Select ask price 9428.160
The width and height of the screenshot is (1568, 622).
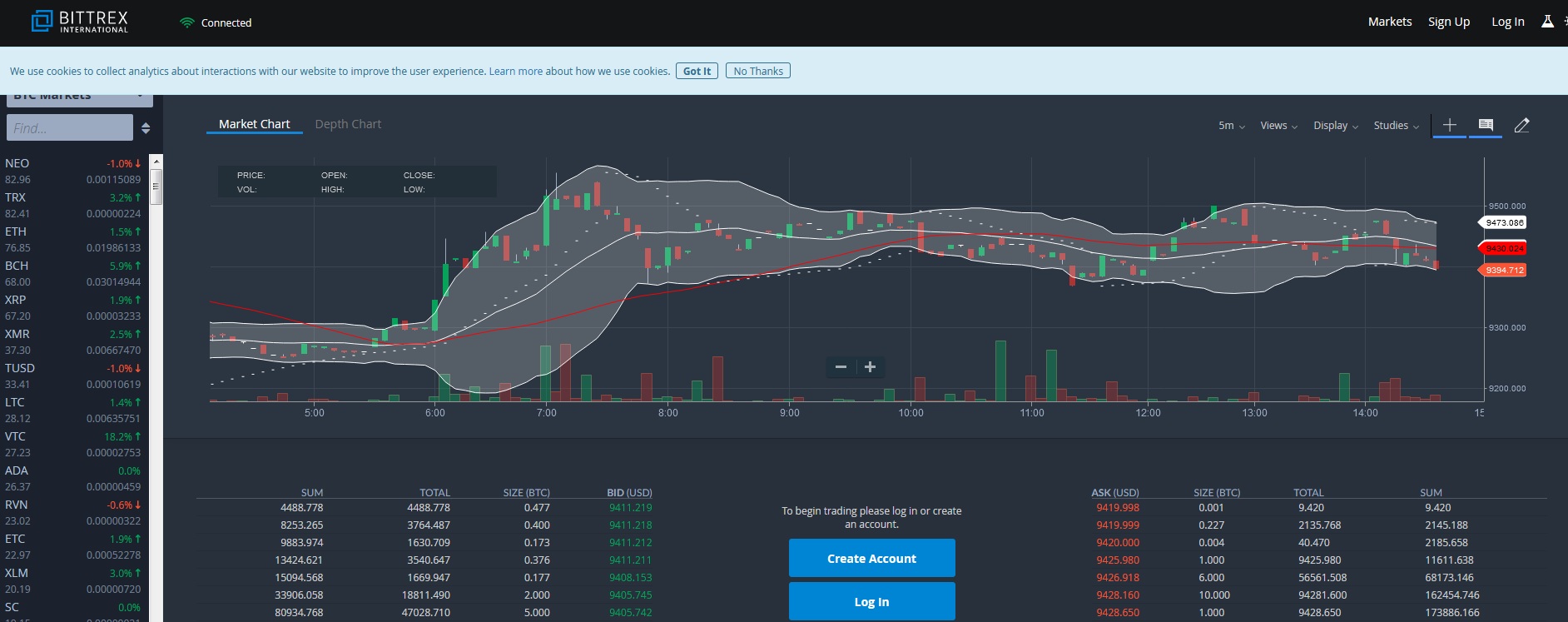click(x=1118, y=595)
